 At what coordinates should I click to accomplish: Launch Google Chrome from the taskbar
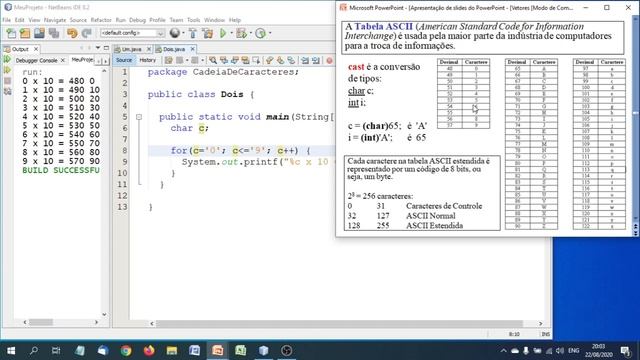pos(126,351)
